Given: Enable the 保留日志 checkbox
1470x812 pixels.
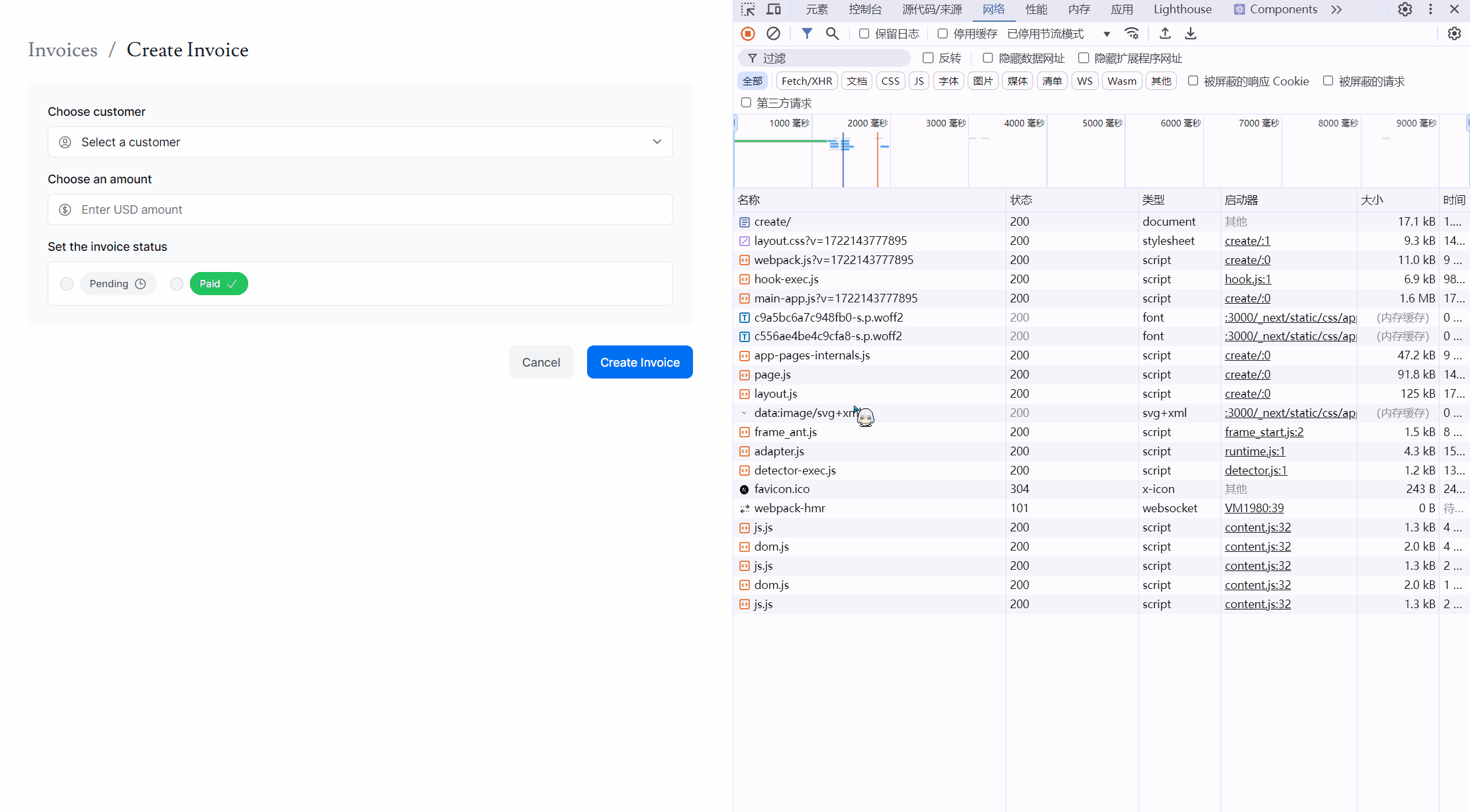Looking at the screenshot, I should coord(864,34).
